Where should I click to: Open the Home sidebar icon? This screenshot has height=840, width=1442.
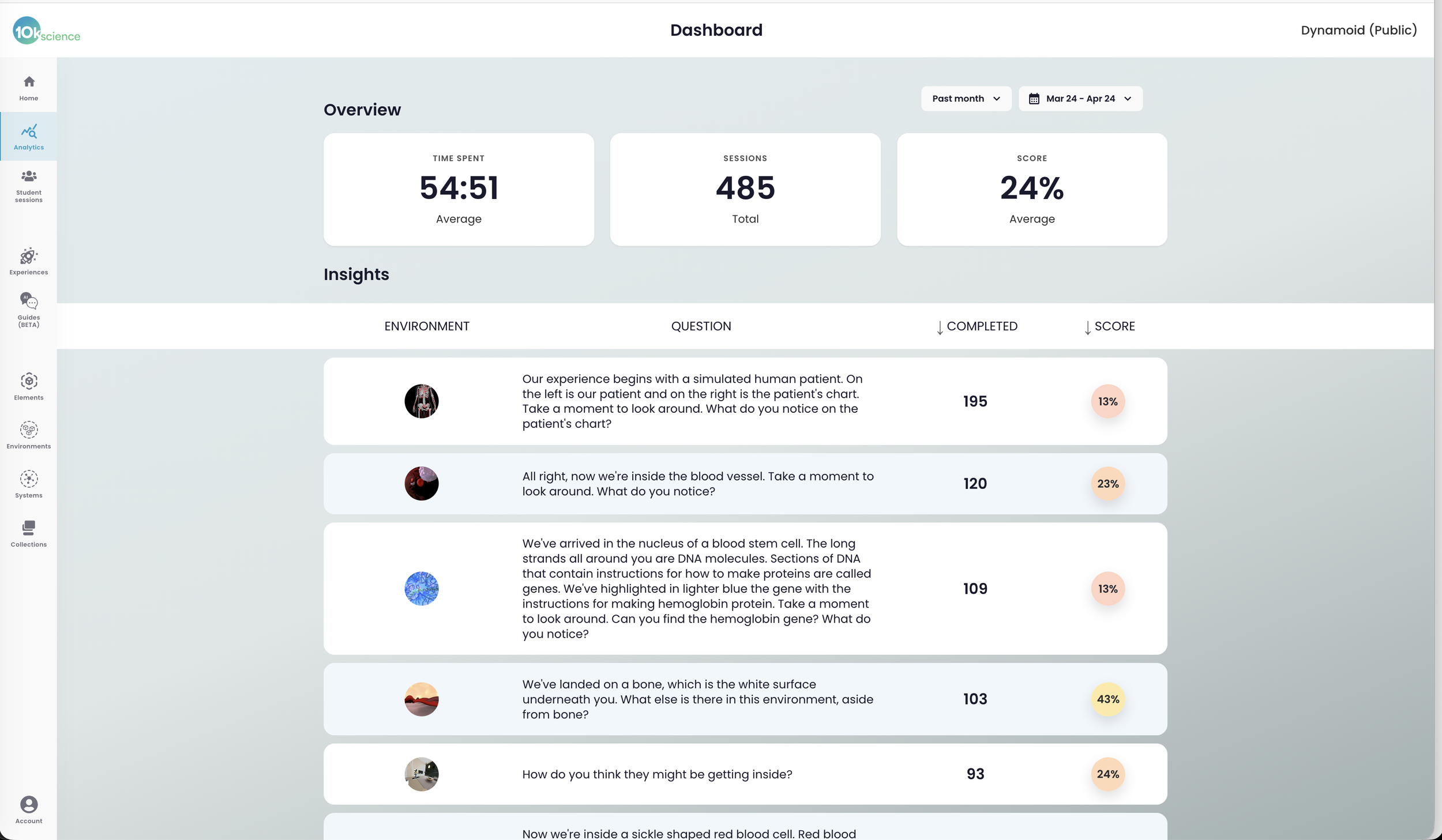(x=28, y=88)
